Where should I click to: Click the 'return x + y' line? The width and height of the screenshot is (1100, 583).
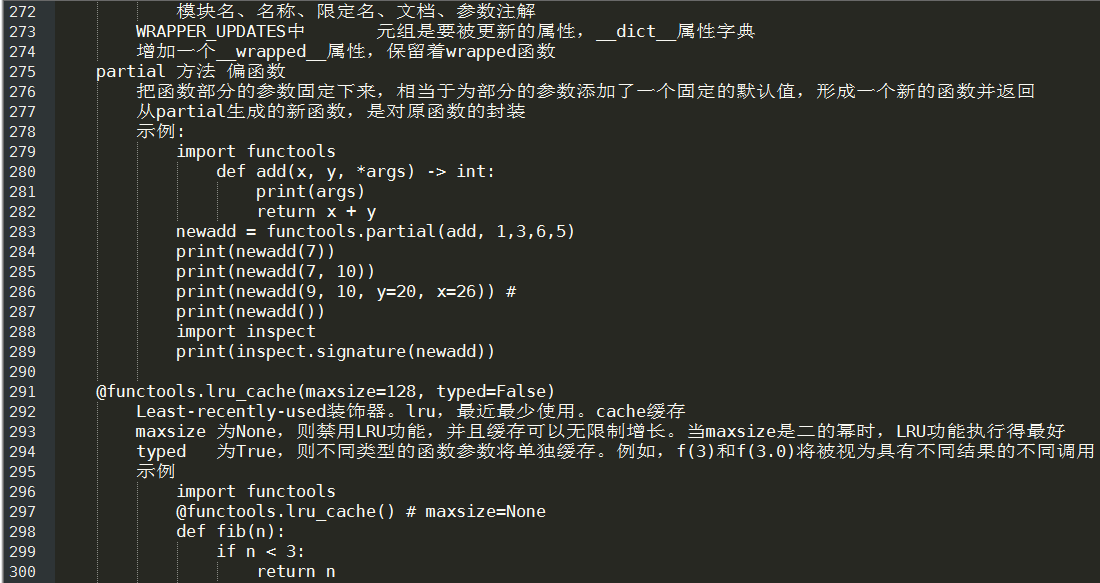[x=316, y=212]
